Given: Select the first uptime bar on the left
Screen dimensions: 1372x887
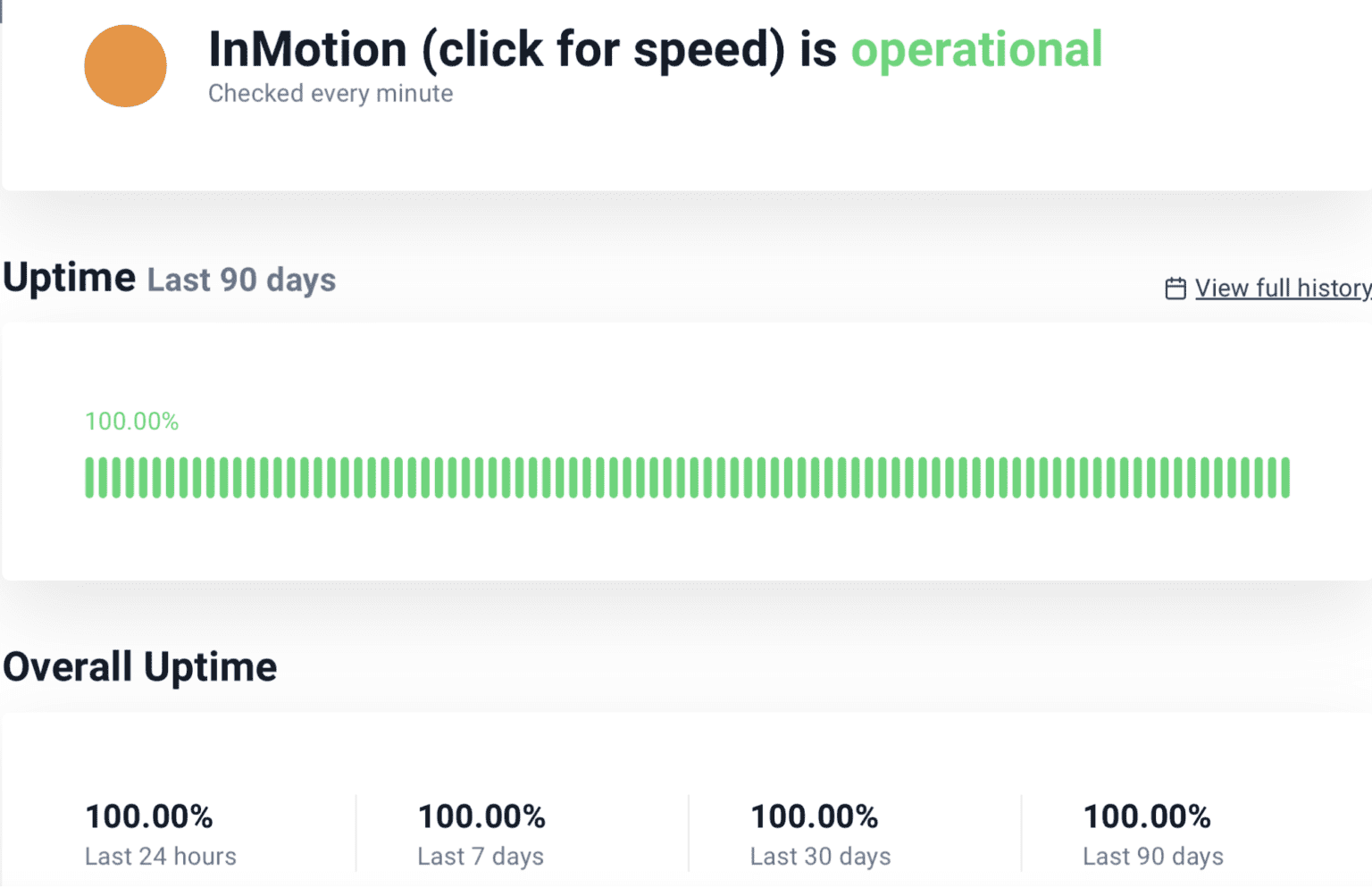Looking at the screenshot, I should (89, 476).
